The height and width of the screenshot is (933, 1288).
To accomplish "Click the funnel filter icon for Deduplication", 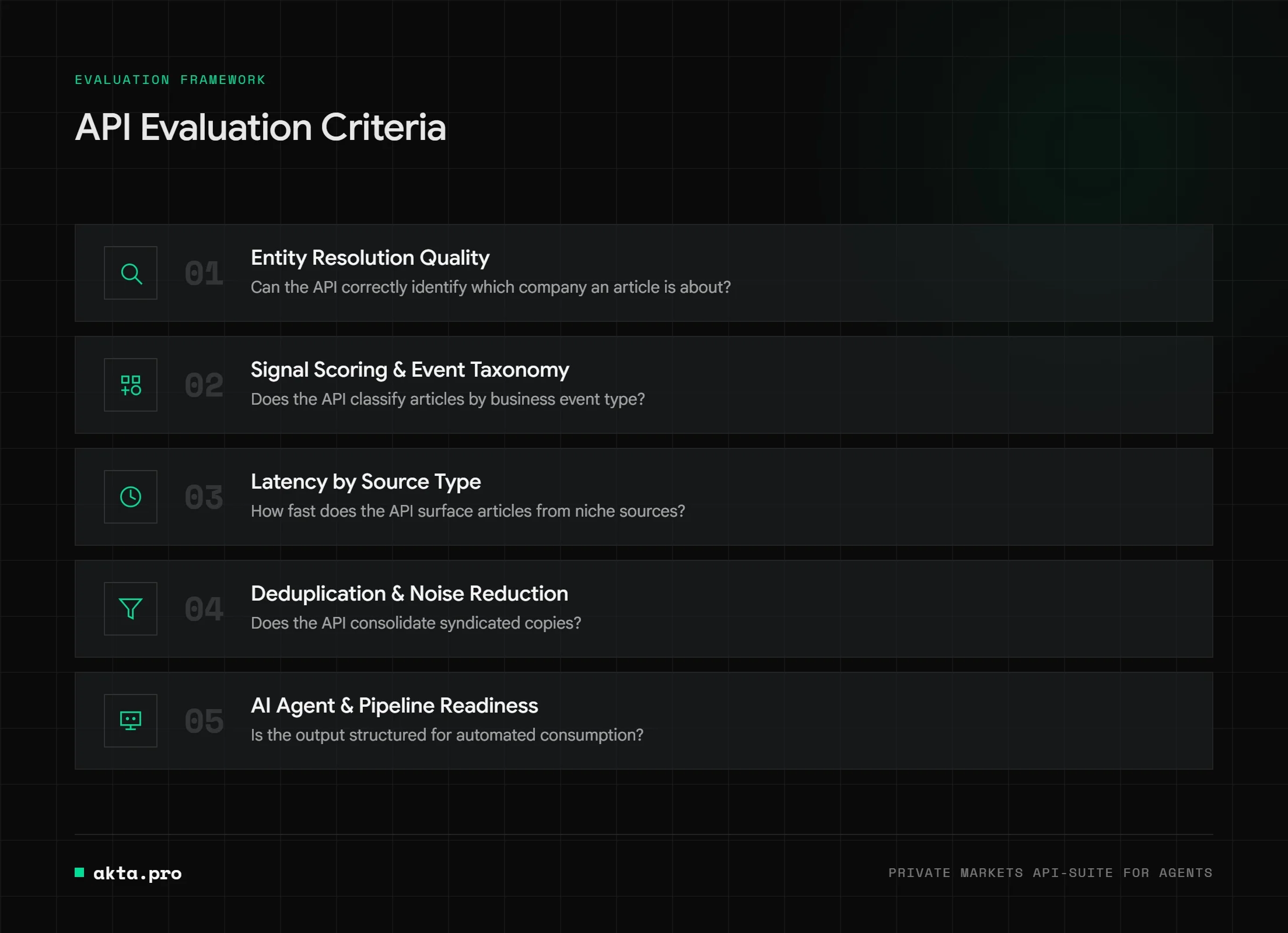I will [x=131, y=609].
